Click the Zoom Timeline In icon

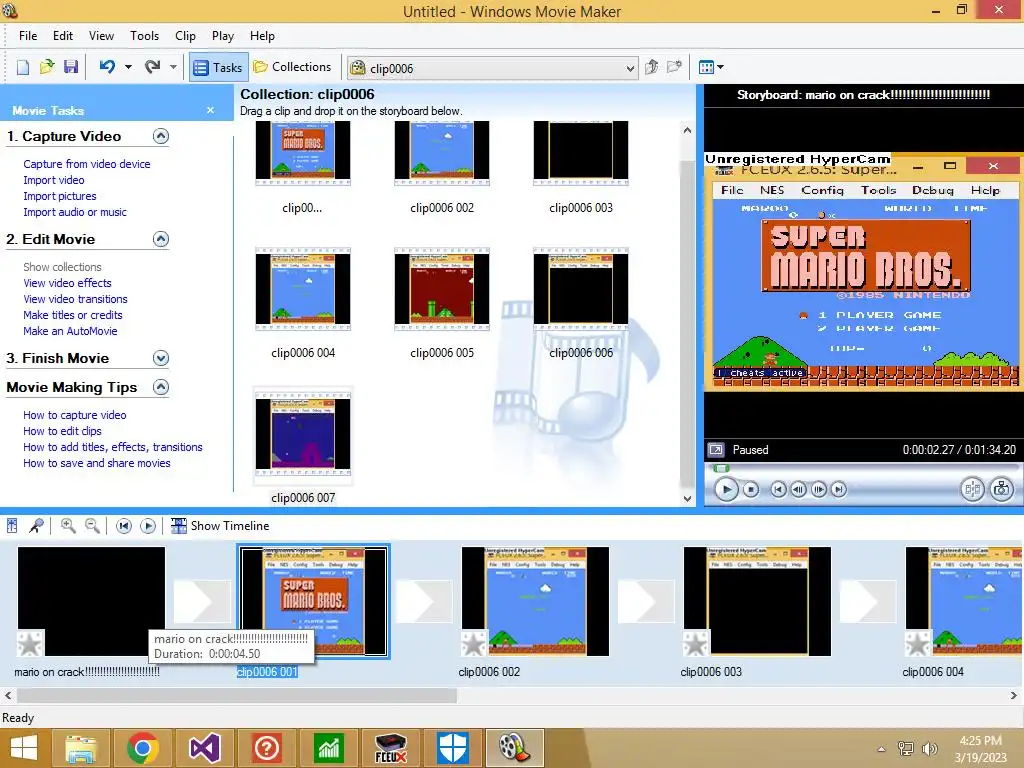(x=68, y=526)
